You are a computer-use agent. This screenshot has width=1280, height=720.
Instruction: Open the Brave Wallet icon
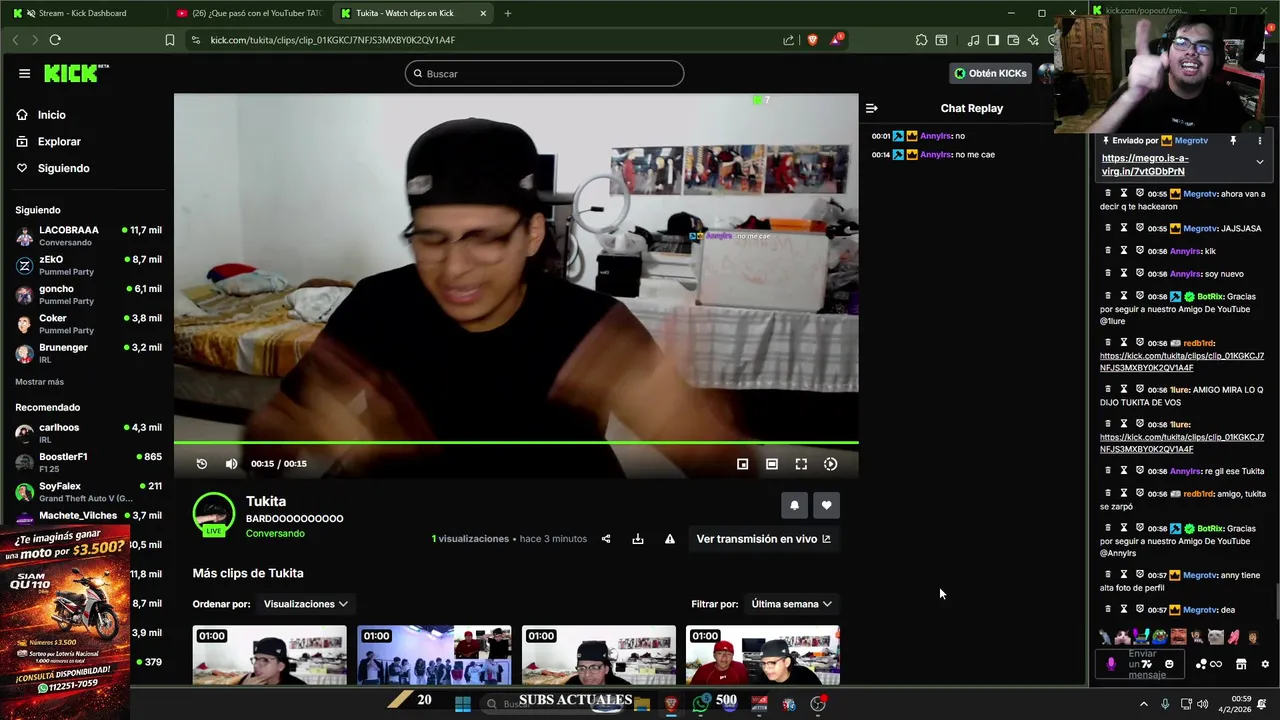(1013, 40)
